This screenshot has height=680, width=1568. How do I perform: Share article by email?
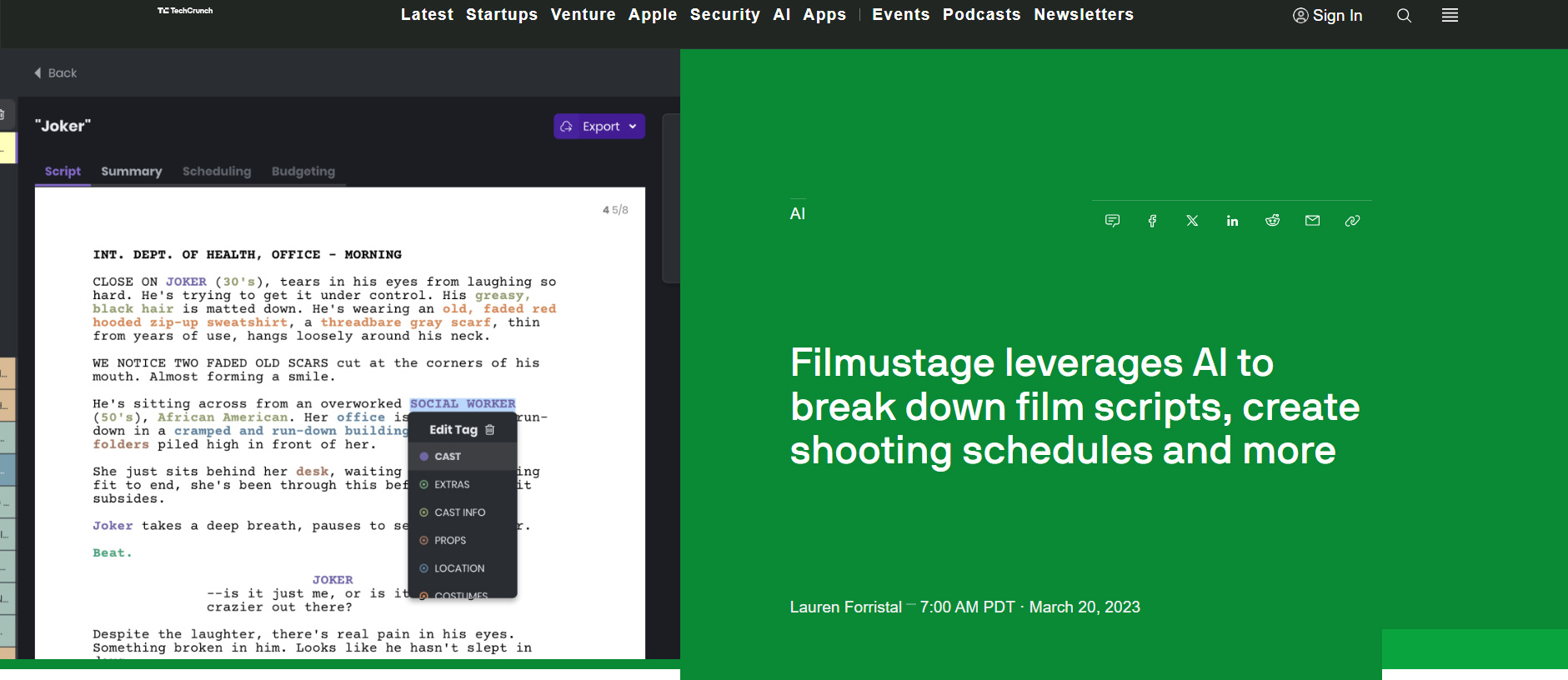pos(1312,221)
